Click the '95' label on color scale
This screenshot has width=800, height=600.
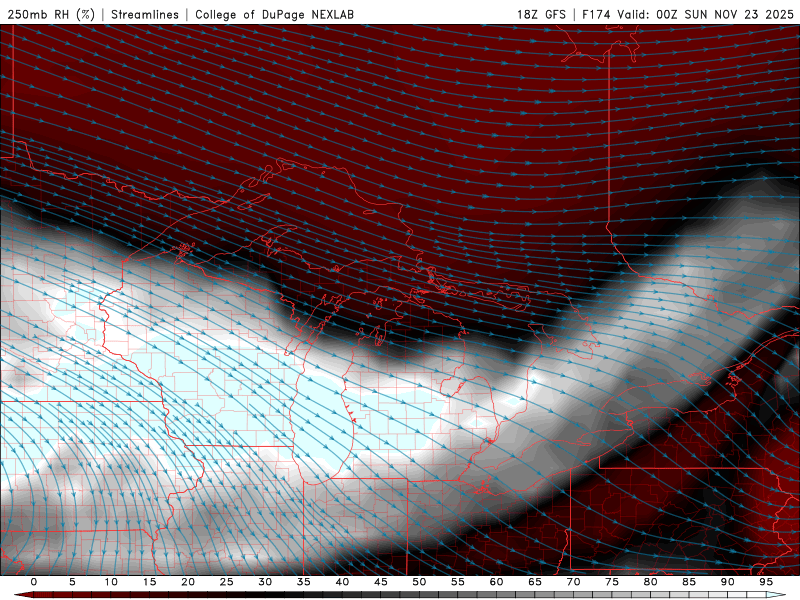(x=766, y=582)
